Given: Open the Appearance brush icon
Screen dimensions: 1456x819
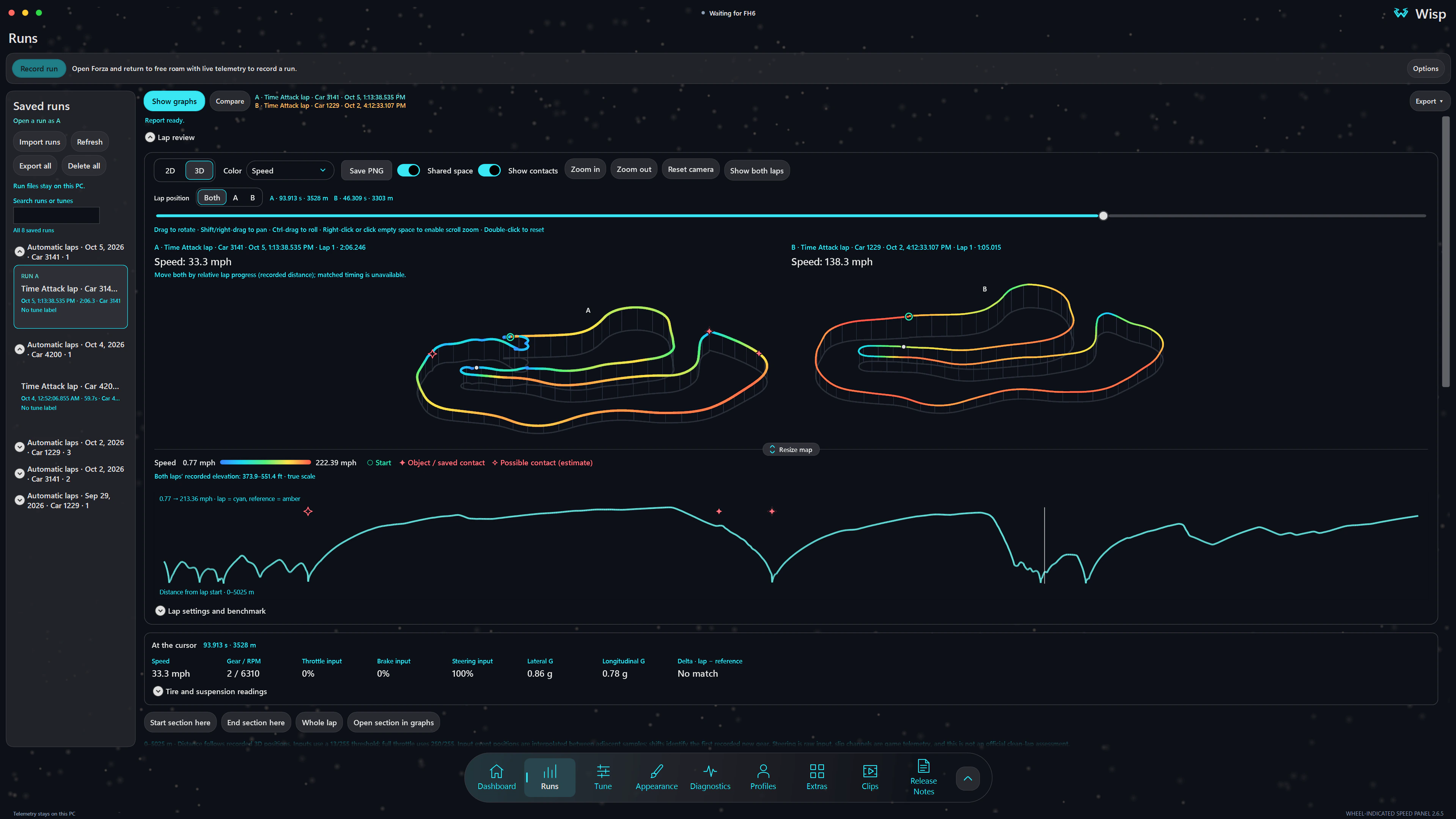Looking at the screenshot, I should coord(656,771).
